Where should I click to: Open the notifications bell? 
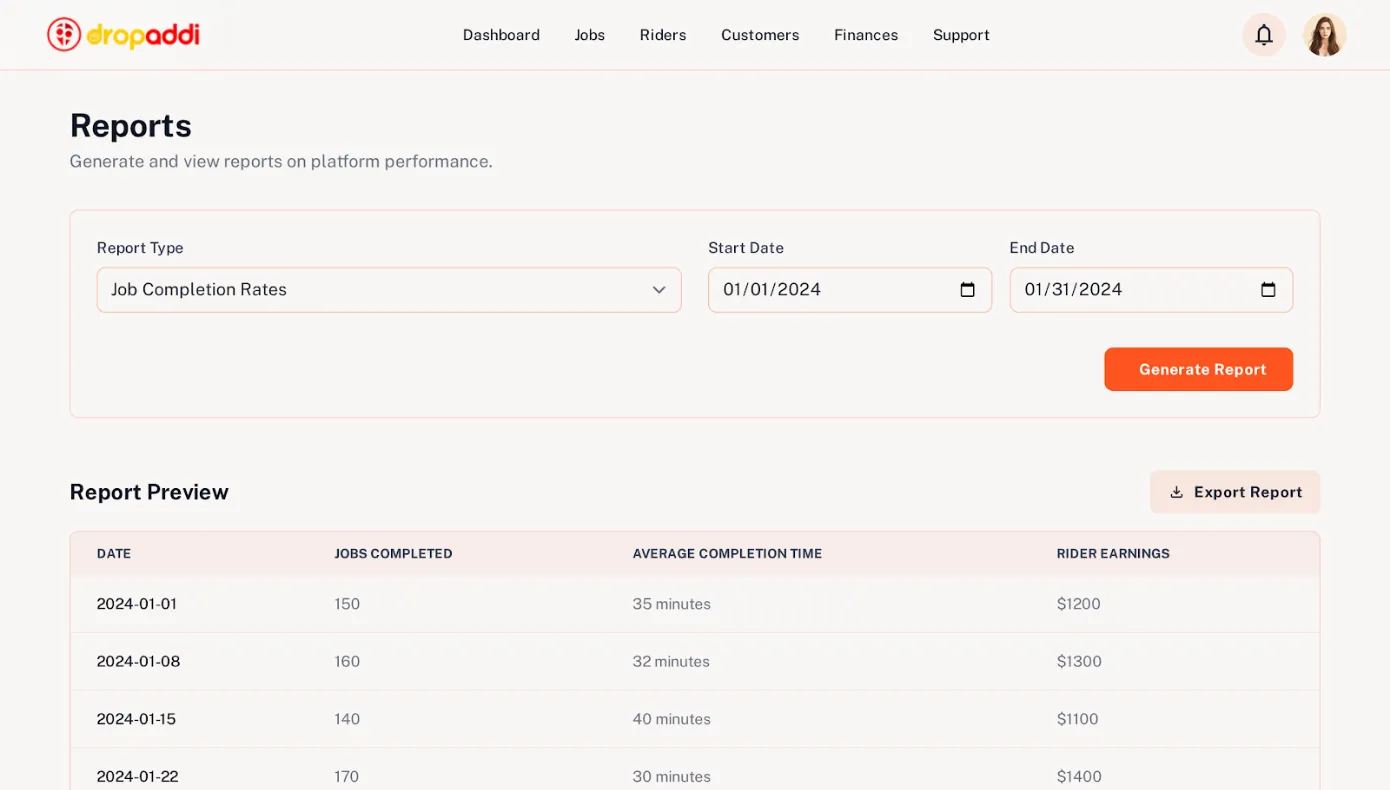tap(1264, 35)
